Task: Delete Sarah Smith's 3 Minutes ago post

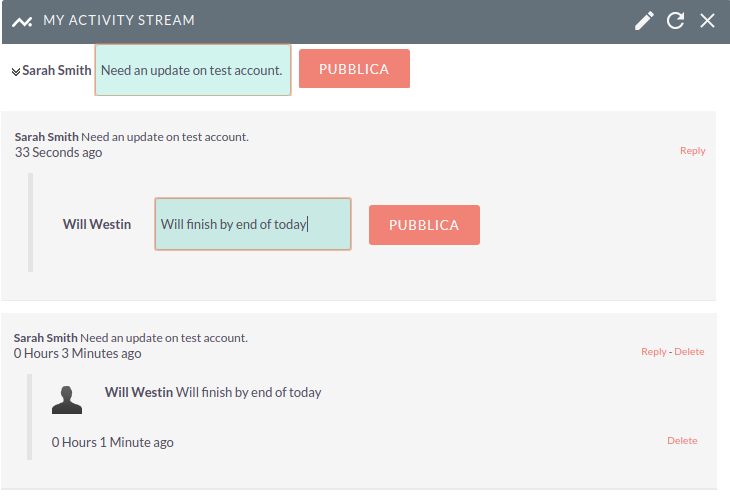Action: coord(689,352)
